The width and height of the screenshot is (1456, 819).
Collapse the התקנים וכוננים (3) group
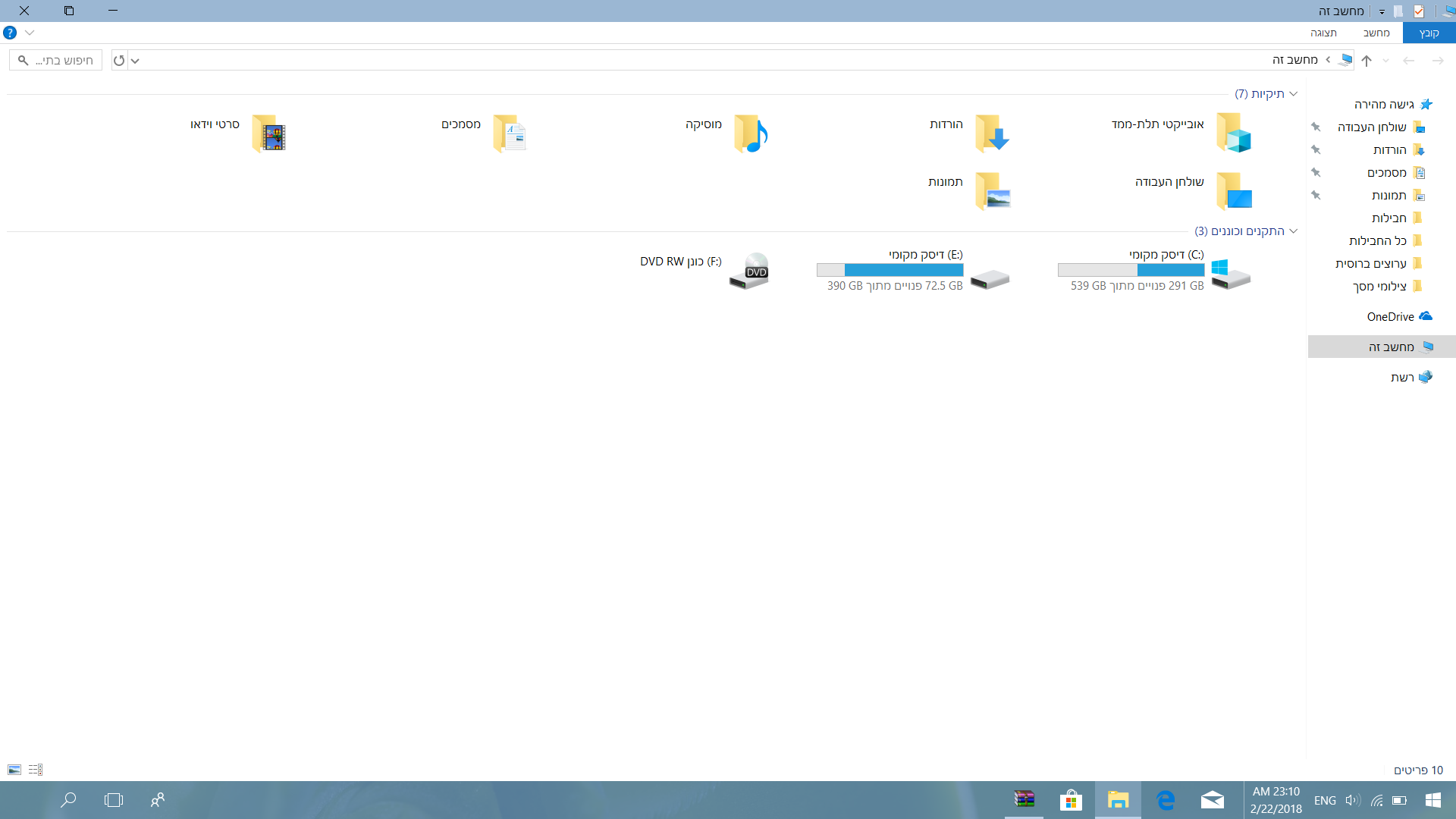click(1294, 231)
